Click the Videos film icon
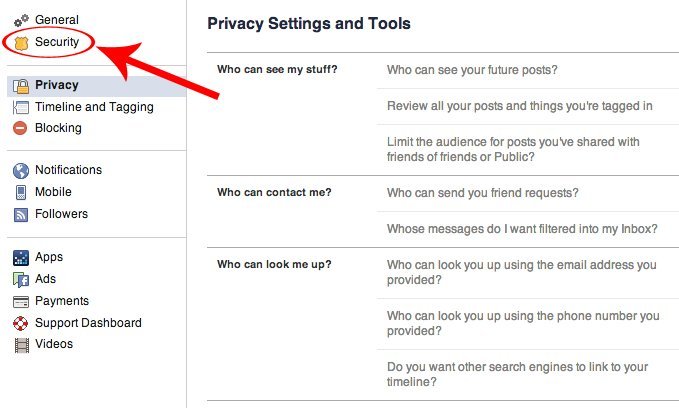This screenshot has height=408, width=679. coord(21,345)
